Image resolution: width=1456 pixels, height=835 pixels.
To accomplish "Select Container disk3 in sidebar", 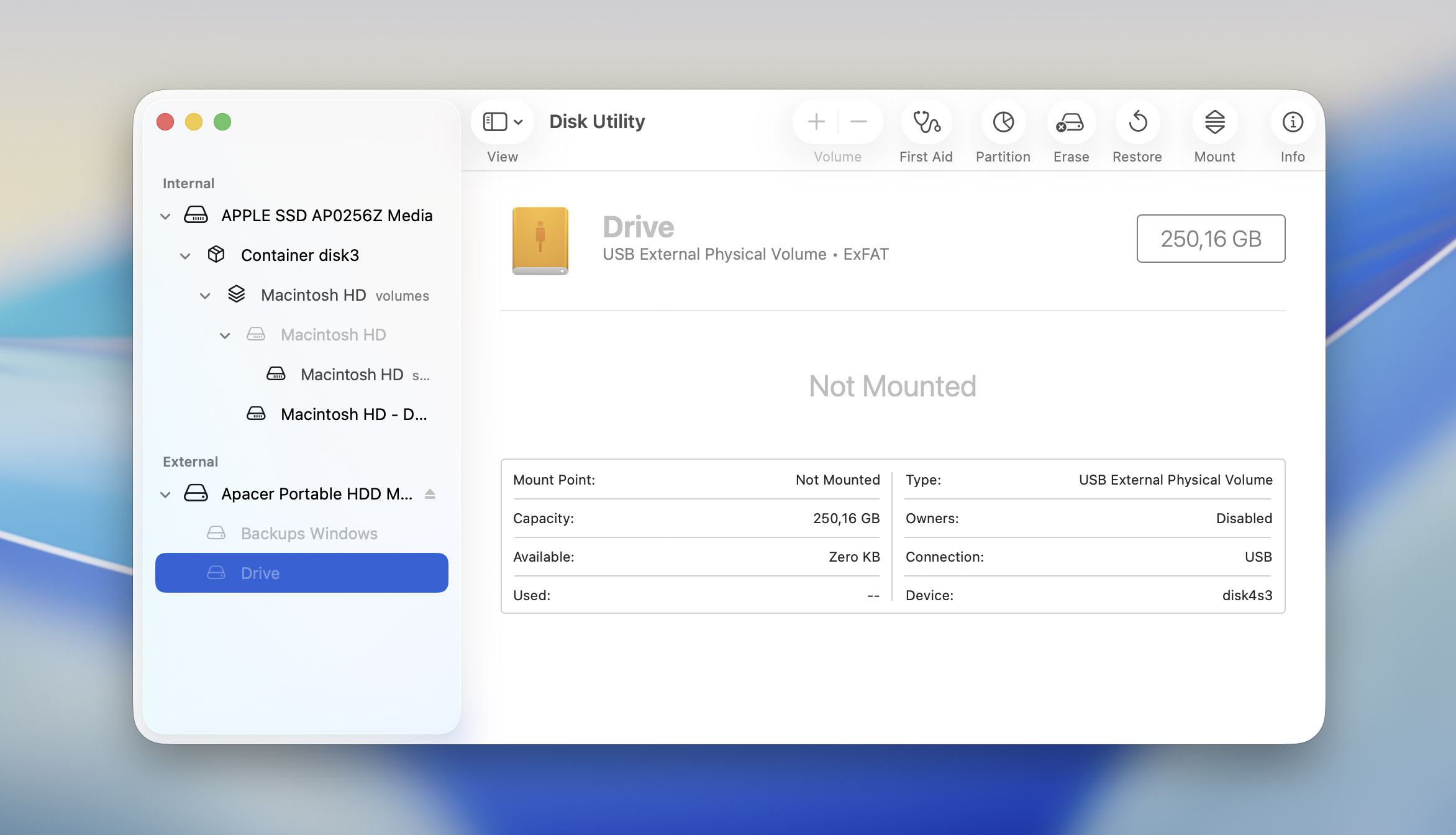I will click(x=302, y=255).
